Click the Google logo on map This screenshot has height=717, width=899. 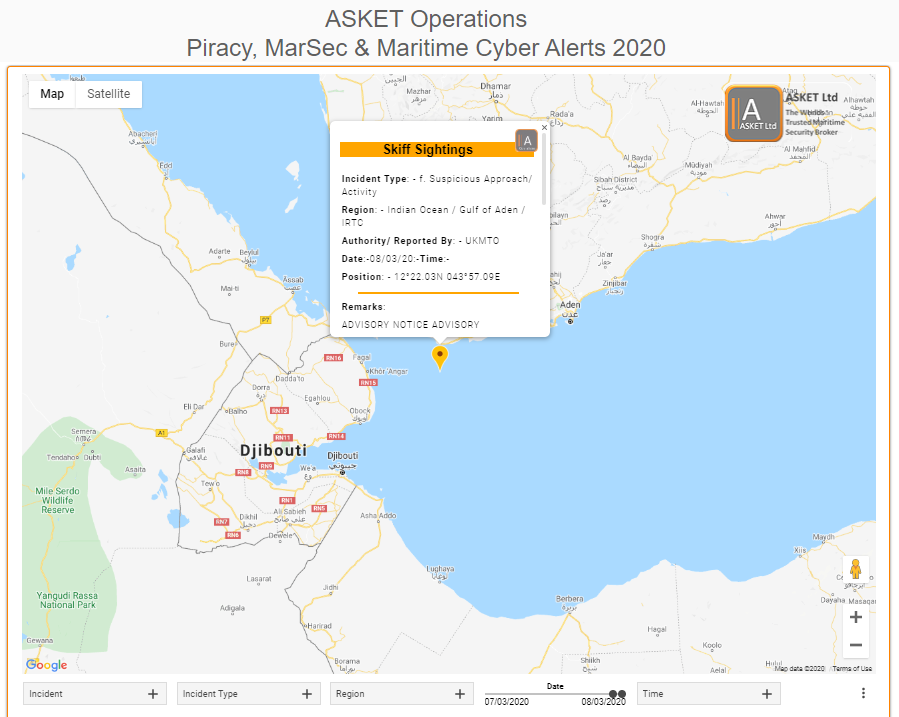(46, 665)
